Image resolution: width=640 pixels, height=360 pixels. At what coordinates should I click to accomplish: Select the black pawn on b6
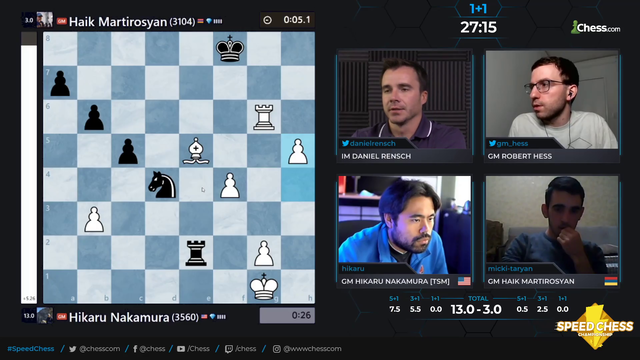click(94, 118)
